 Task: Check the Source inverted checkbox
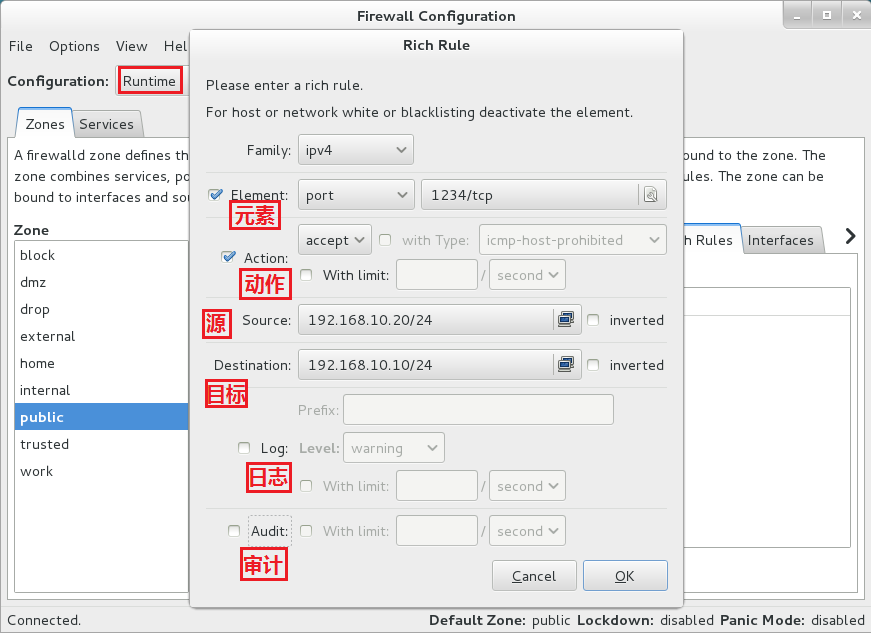594,320
